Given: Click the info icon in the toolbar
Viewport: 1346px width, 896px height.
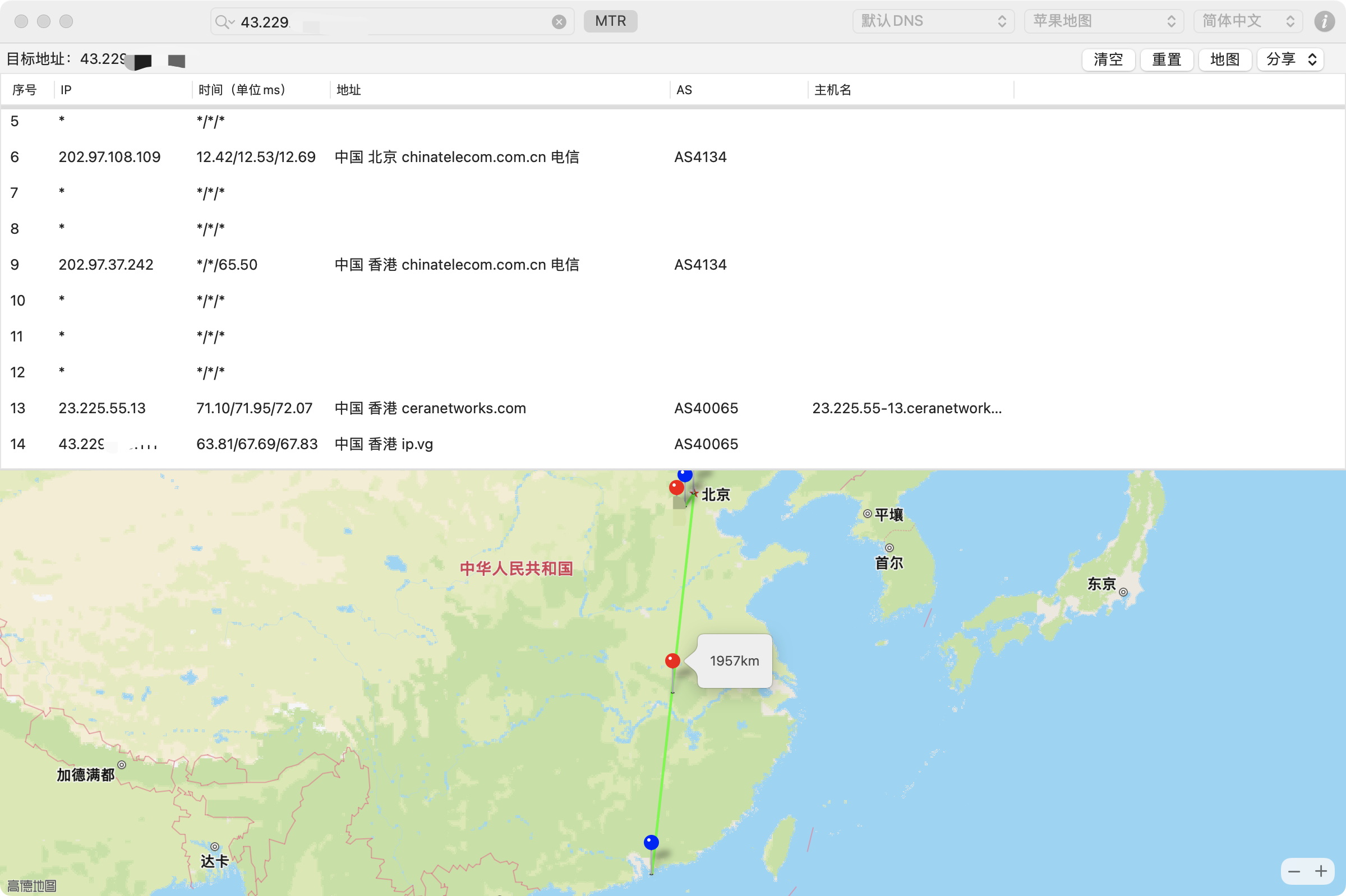Looking at the screenshot, I should (1324, 22).
